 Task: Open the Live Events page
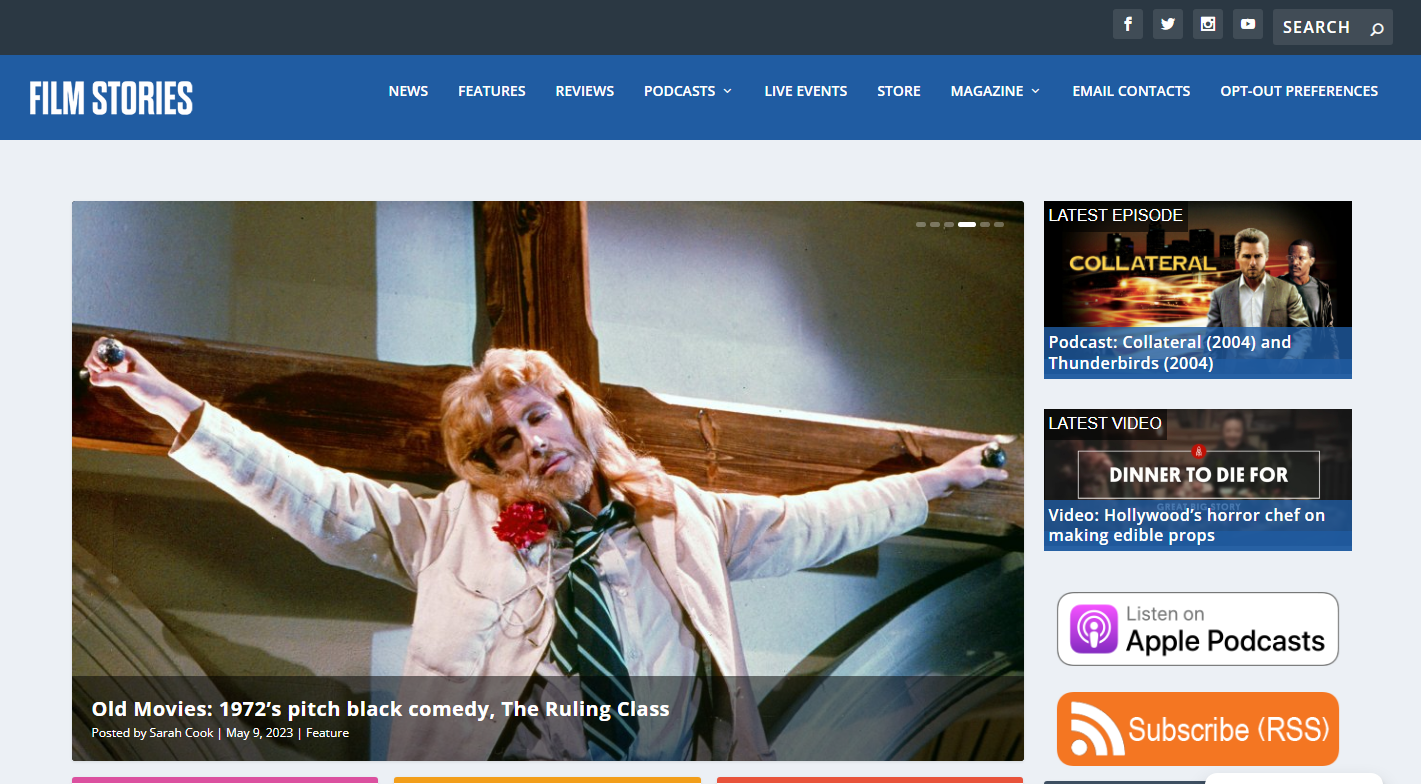(x=806, y=91)
